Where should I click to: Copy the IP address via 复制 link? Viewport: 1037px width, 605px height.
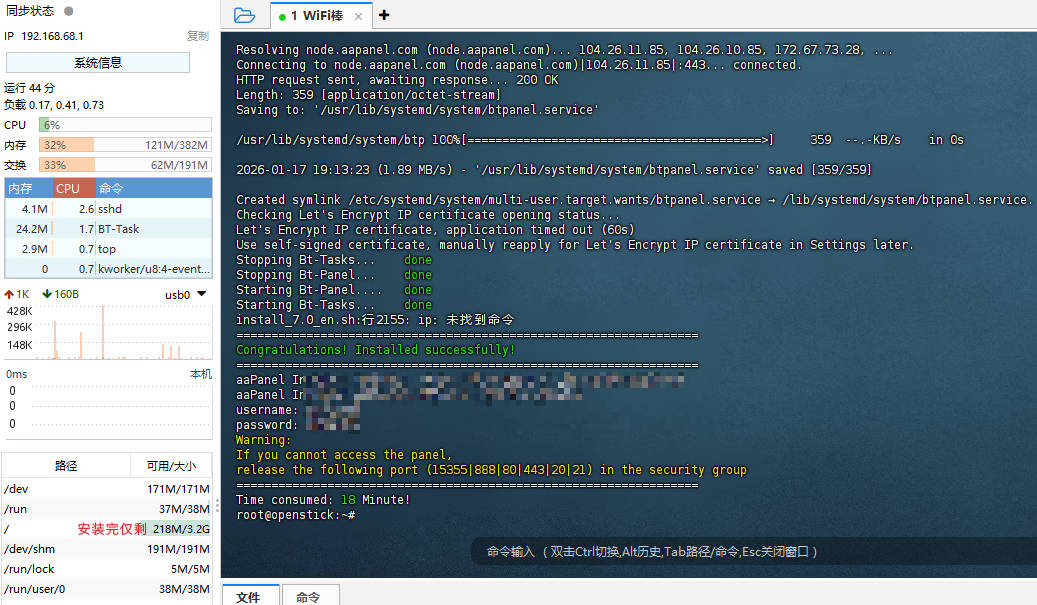(x=198, y=36)
